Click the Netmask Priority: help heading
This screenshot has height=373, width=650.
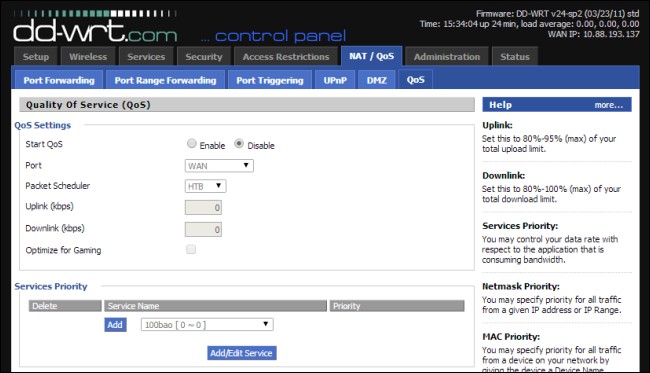click(521, 286)
